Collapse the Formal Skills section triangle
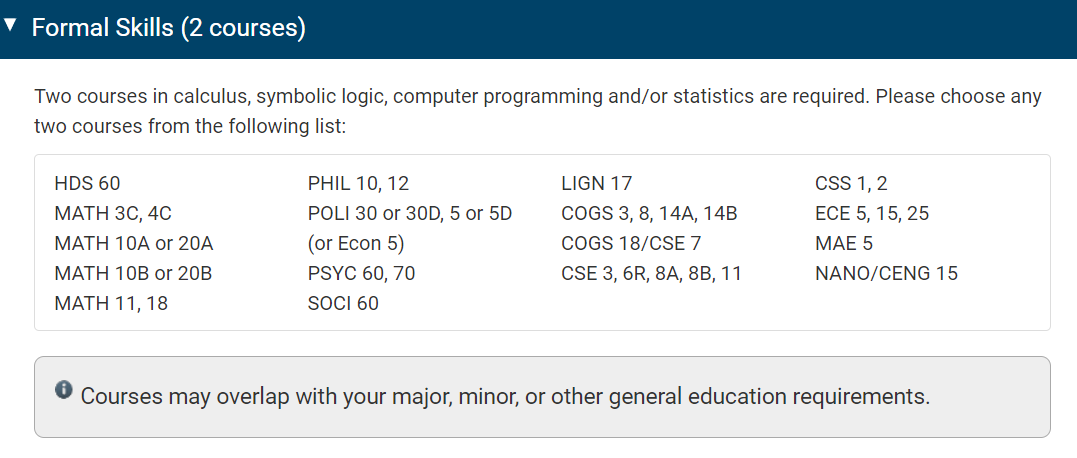The image size is (1077, 458). (9, 26)
